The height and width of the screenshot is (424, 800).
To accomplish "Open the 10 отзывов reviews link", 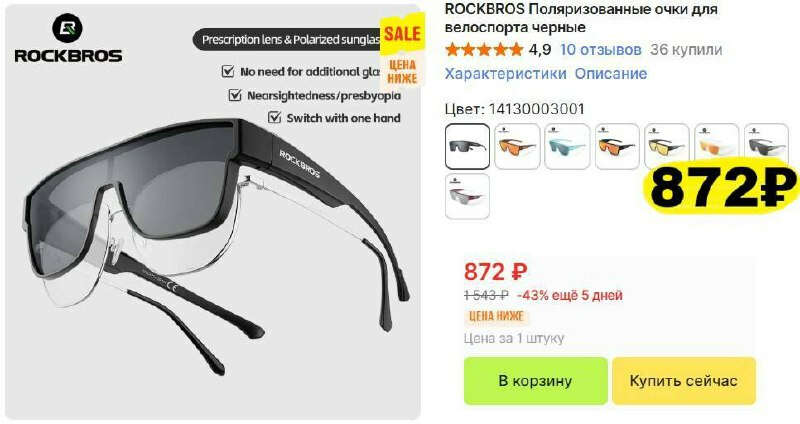I will click(x=601, y=49).
